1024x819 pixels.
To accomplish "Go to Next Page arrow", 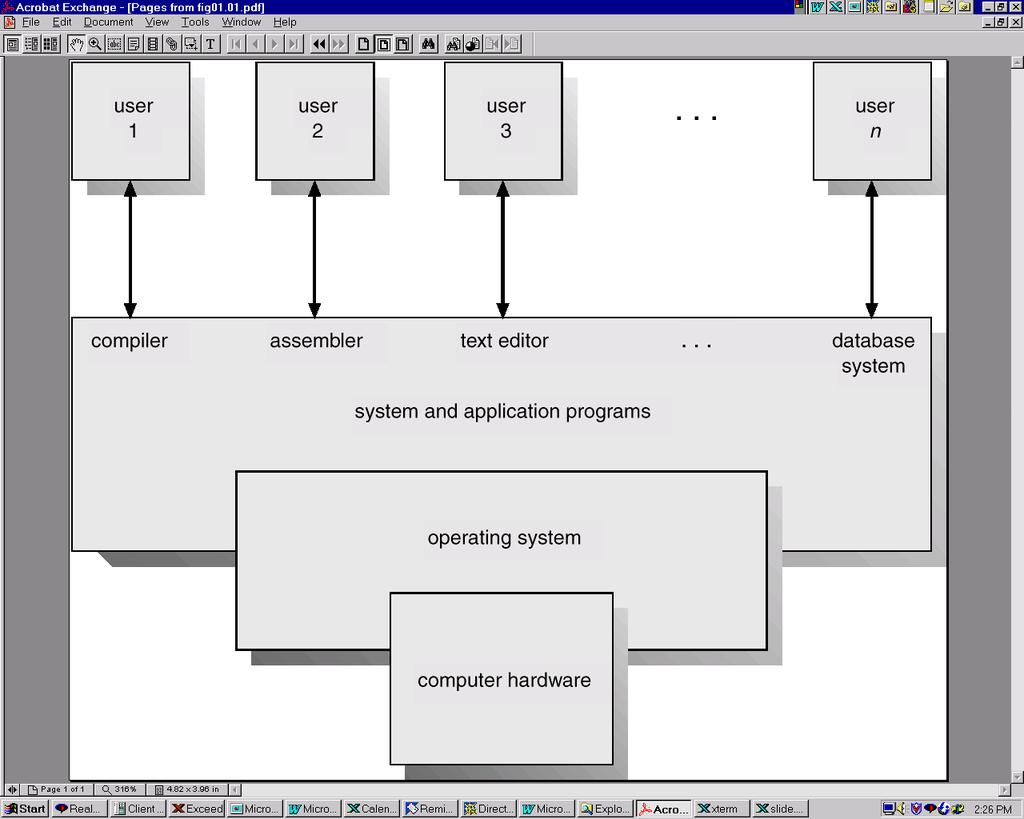I will click(x=274, y=44).
